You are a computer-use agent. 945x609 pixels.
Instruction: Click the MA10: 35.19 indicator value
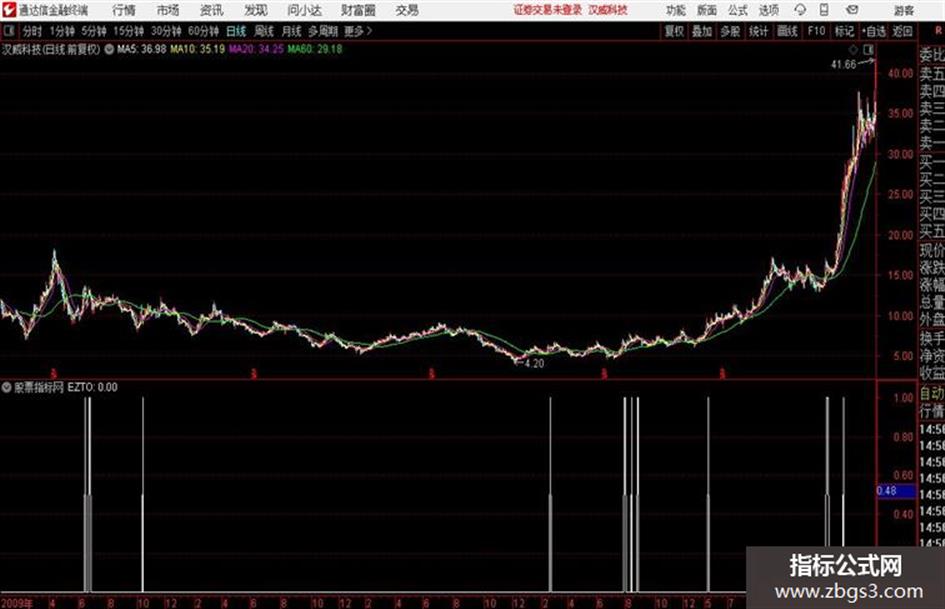coord(198,49)
